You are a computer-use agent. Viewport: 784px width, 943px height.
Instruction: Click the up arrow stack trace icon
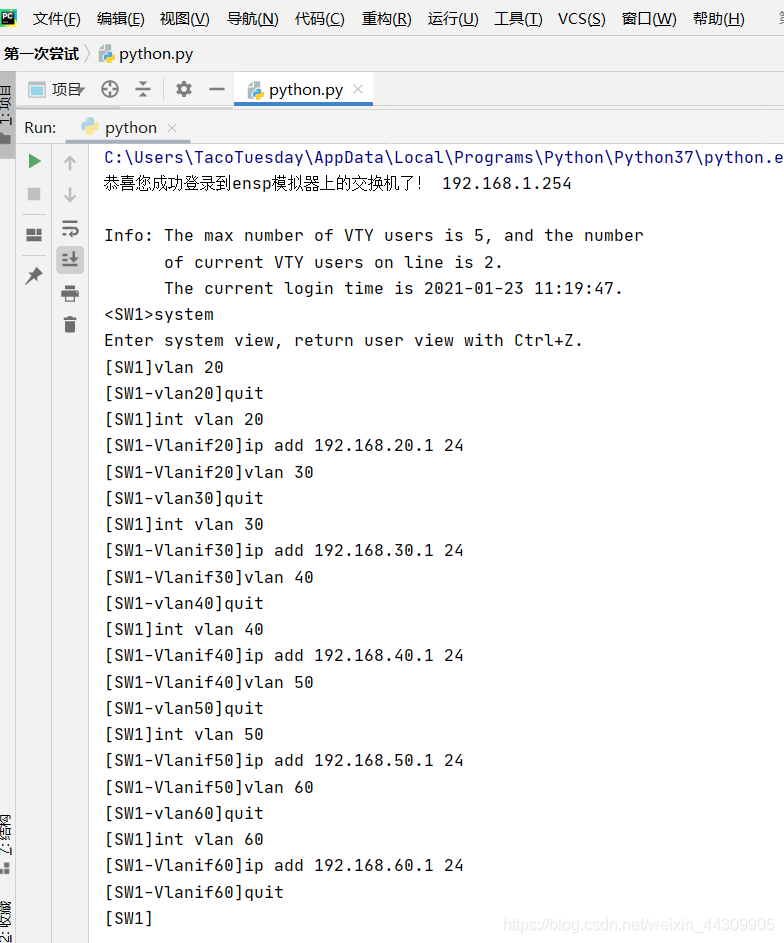point(70,162)
